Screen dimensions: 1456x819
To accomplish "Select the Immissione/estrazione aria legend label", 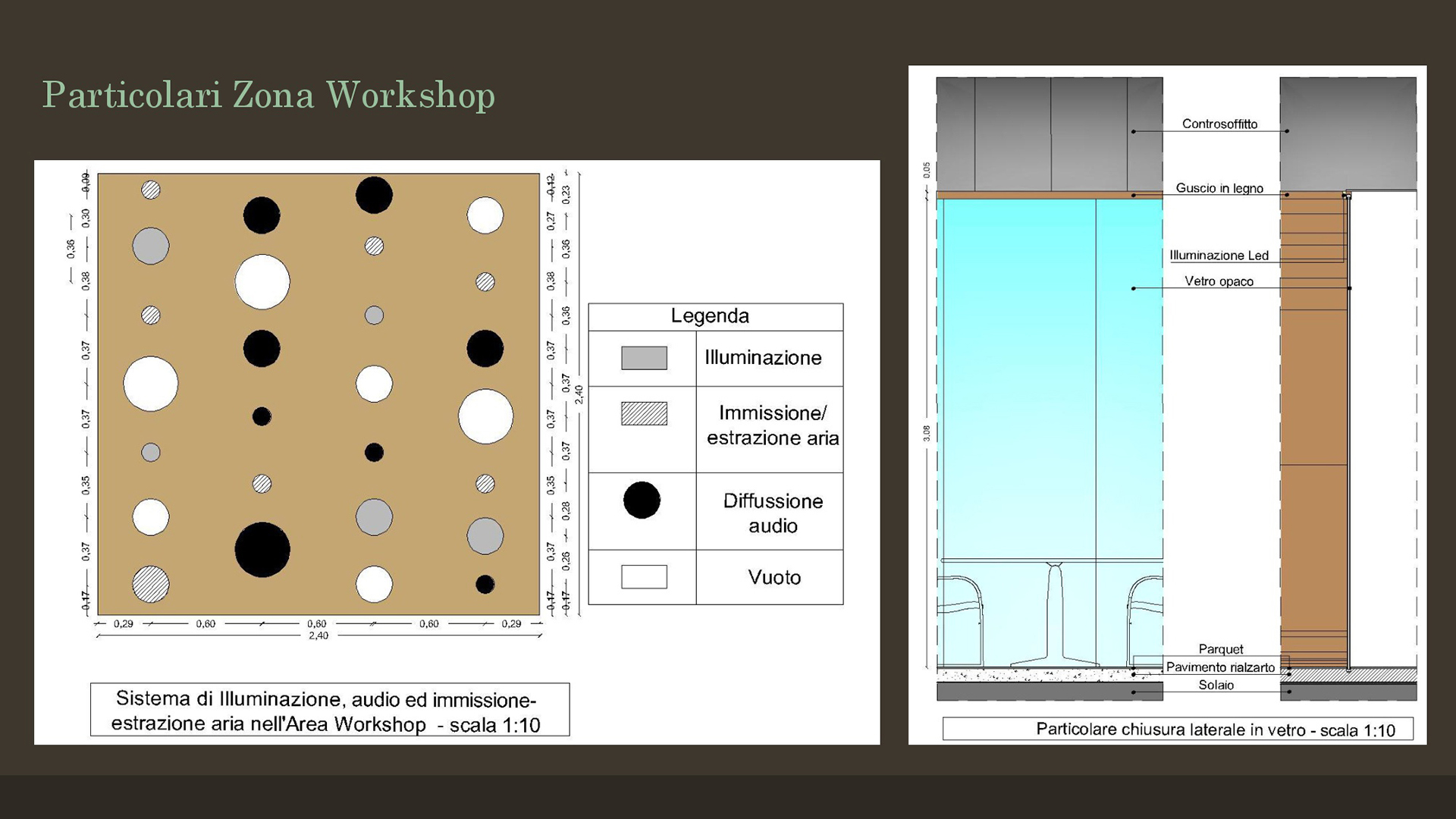I will tap(773, 425).
